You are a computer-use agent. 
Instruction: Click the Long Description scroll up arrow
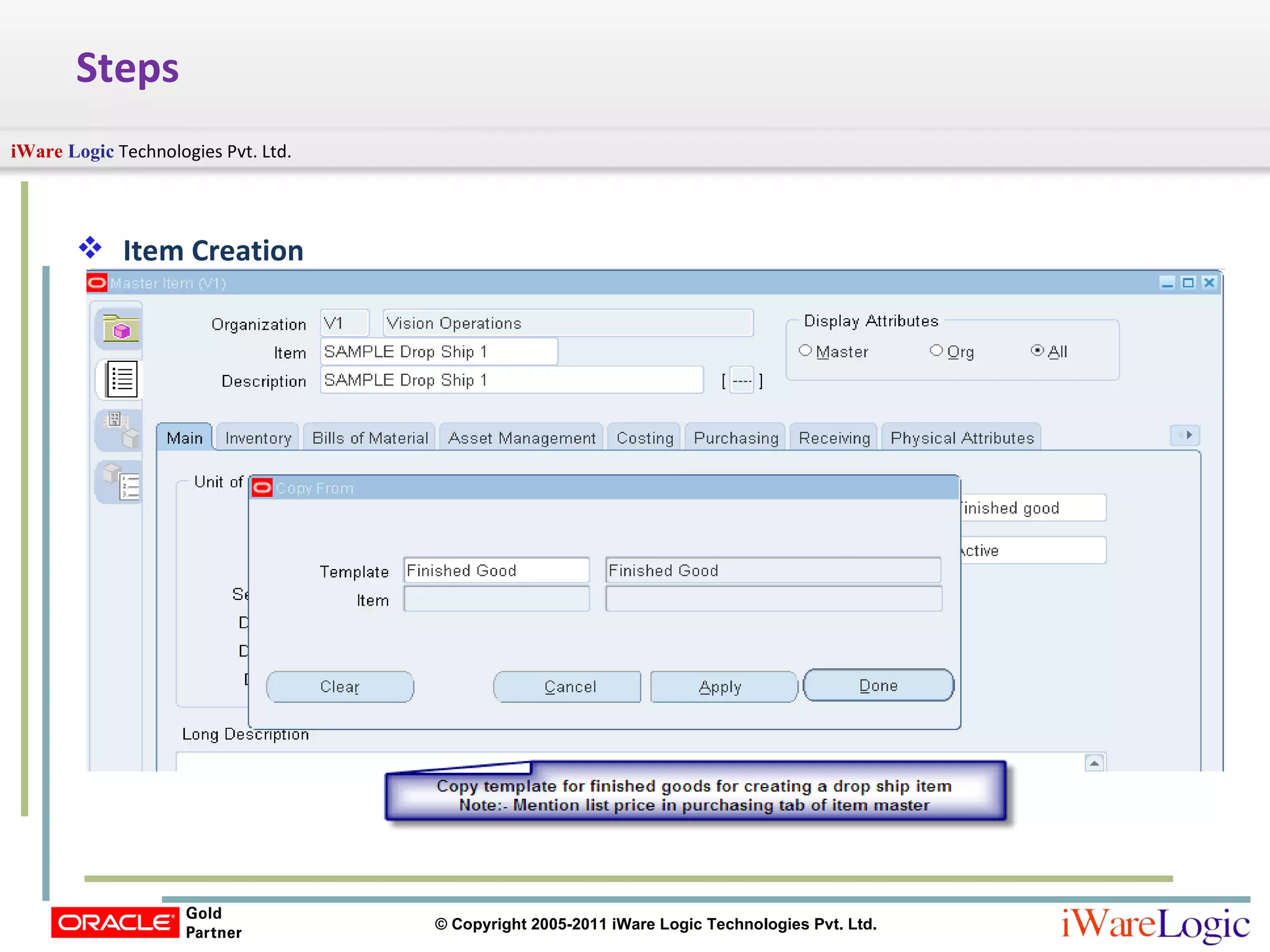coord(1095,763)
